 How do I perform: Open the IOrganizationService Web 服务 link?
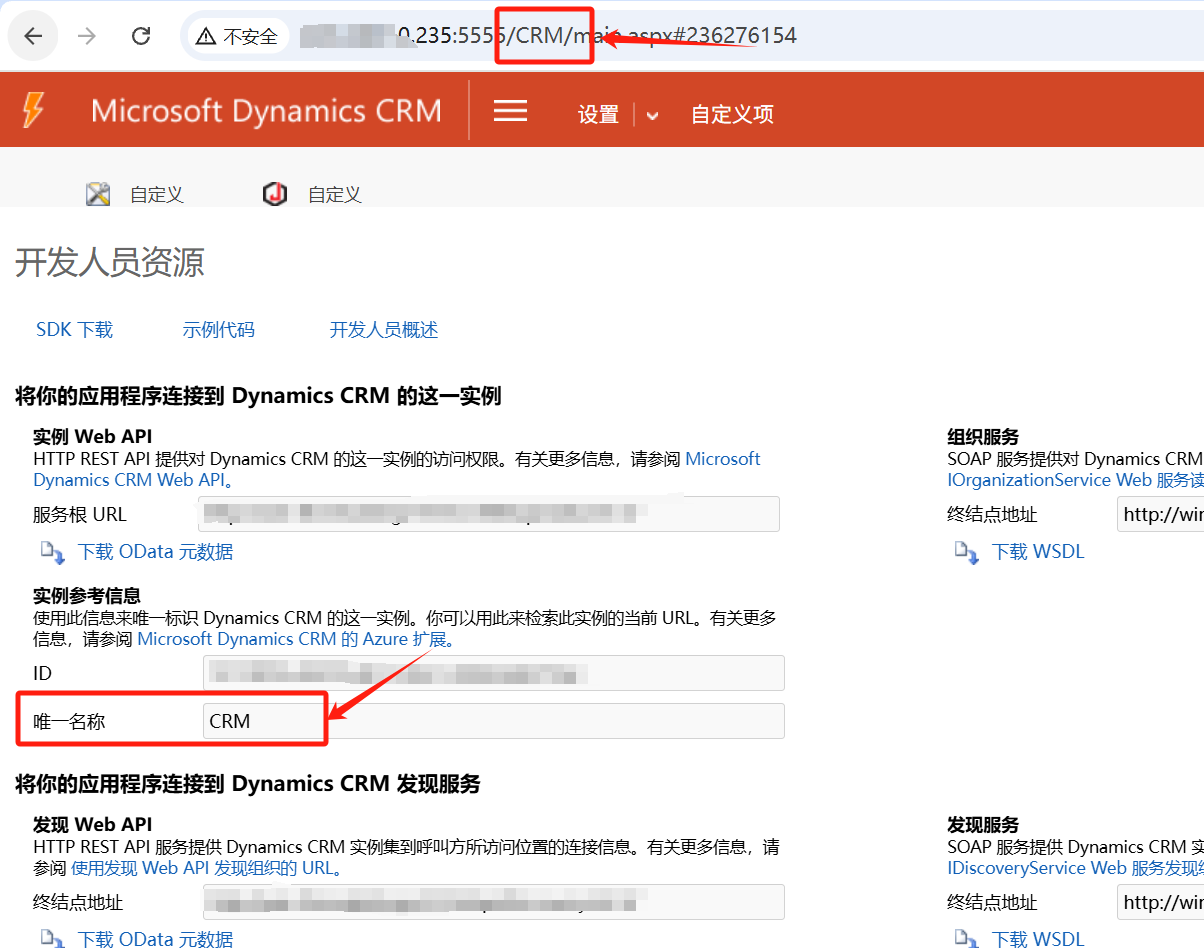1075,479
